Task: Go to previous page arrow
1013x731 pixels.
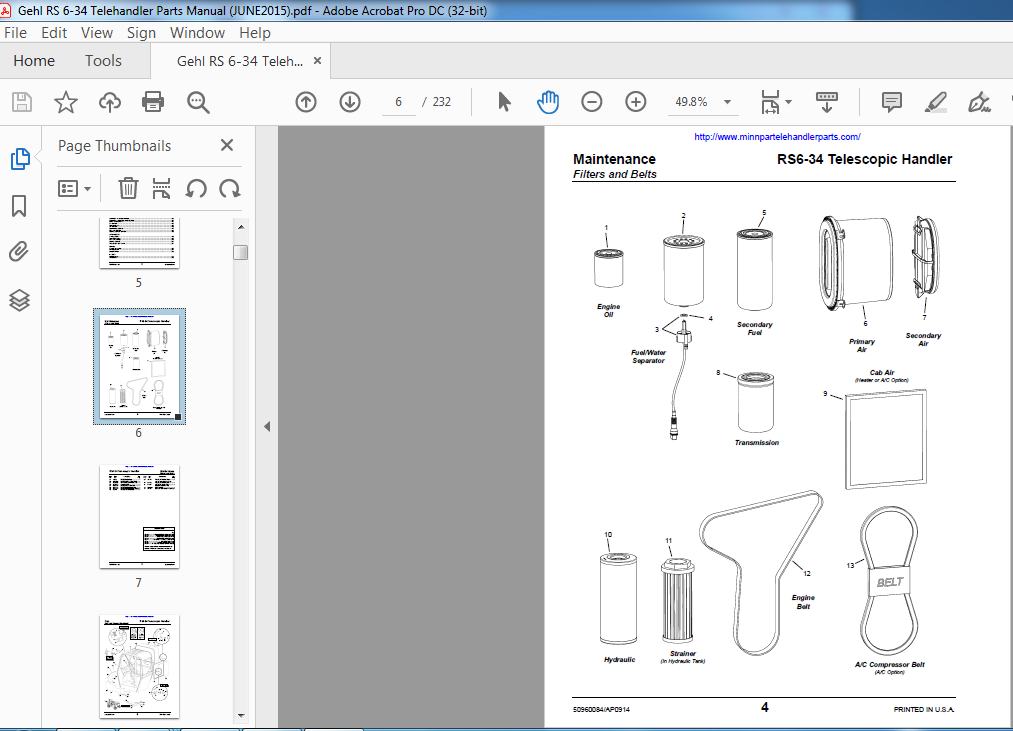Action: pos(306,102)
